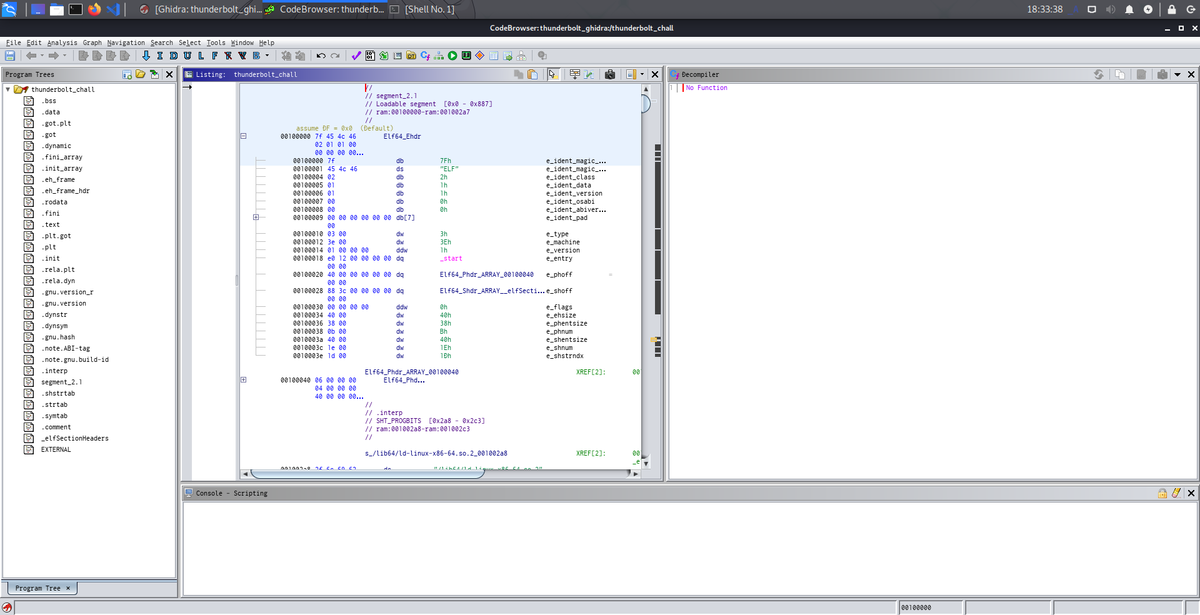The height and width of the screenshot is (615, 1200).
Task: Expand the Elf64_Phdr_ARRAY_00100040 structure
Action: pyautogui.click(x=243, y=380)
